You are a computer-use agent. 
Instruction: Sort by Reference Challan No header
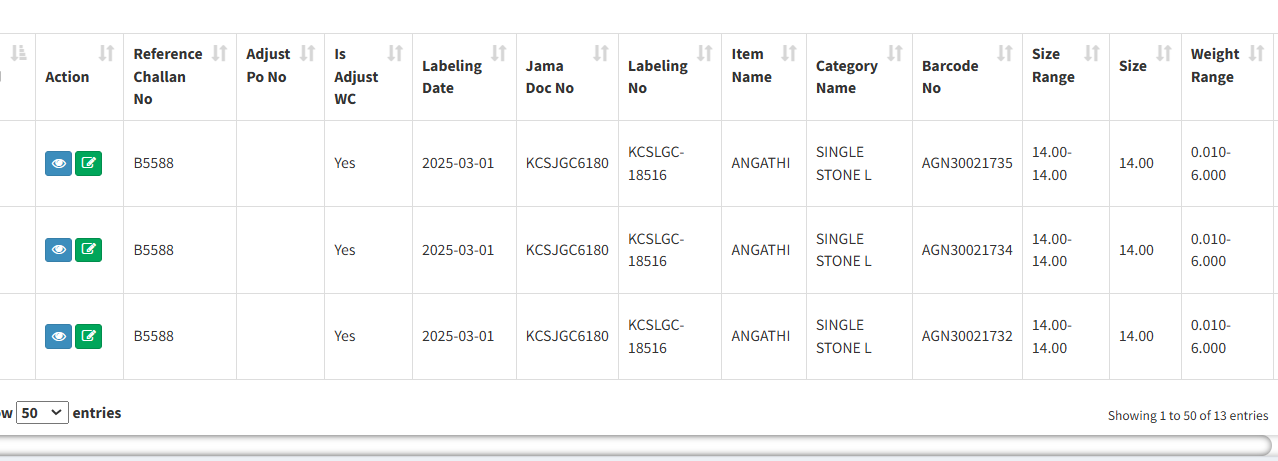[x=180, y=77]
